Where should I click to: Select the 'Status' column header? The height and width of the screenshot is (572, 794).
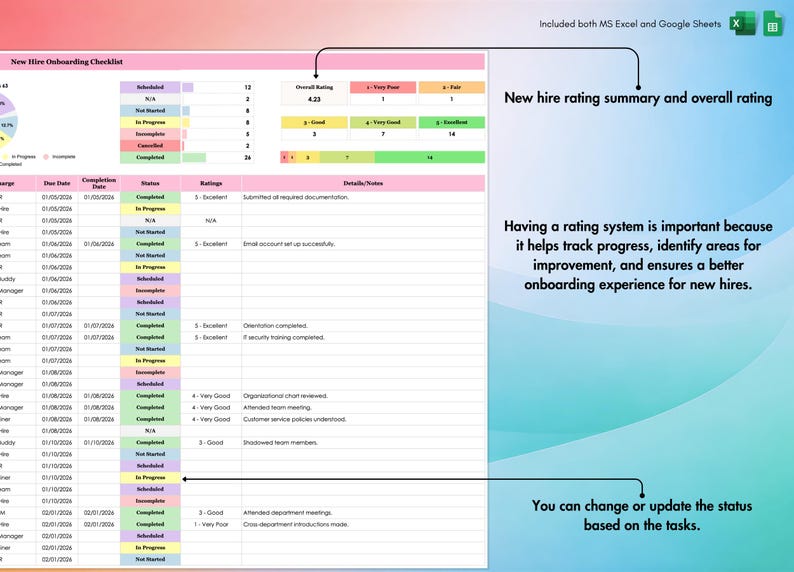pos(150,183)
